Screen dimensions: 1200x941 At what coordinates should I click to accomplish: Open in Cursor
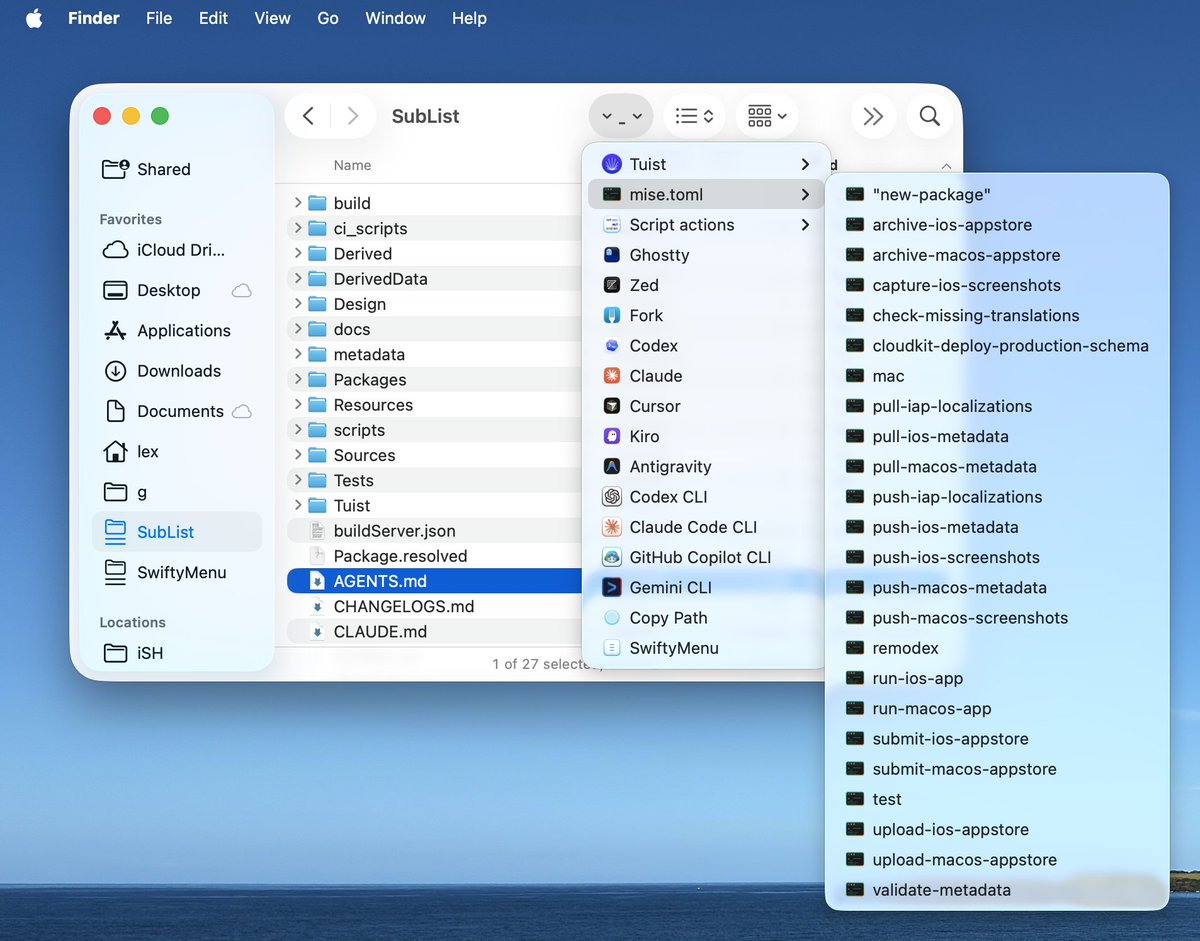(x=705, y=406)
